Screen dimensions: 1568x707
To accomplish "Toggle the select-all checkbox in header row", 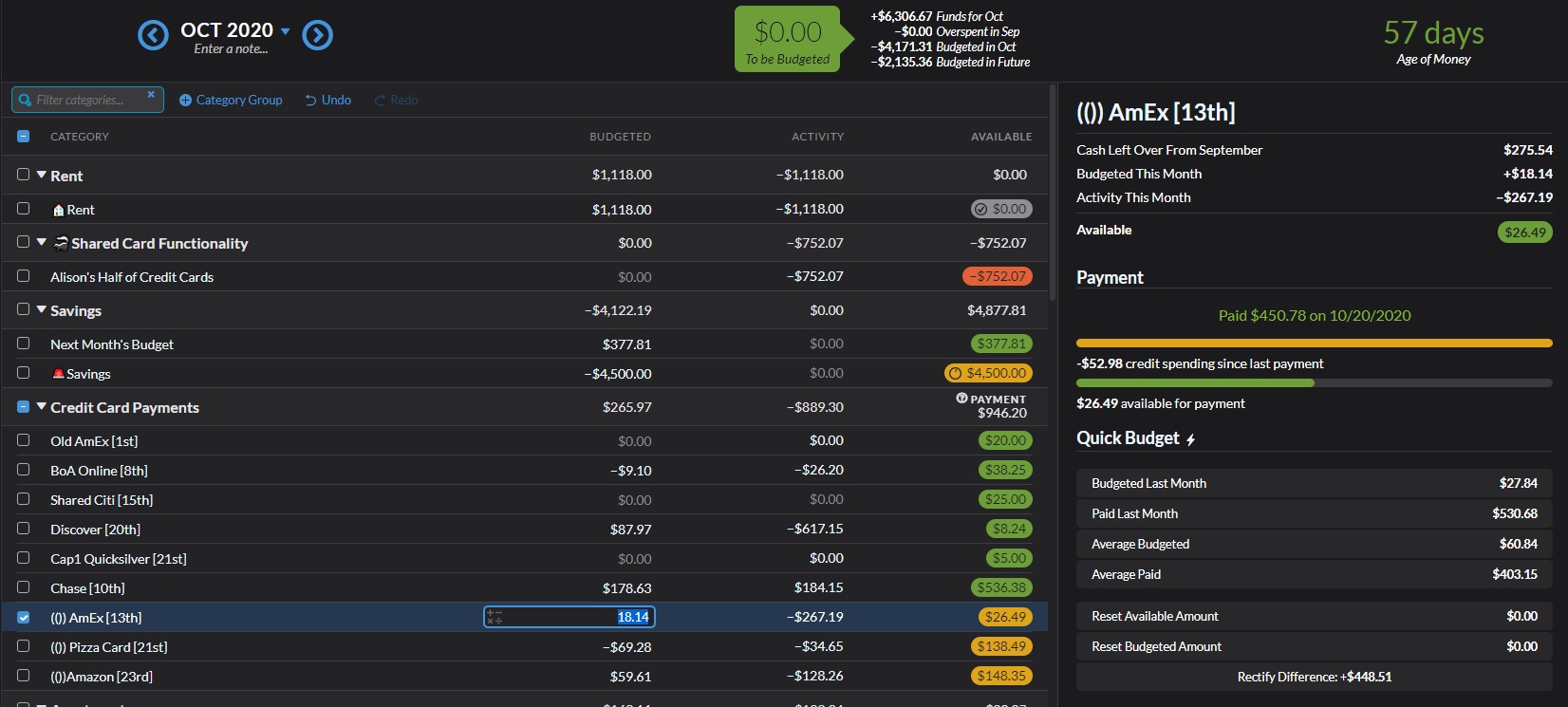I will point(24,137).
